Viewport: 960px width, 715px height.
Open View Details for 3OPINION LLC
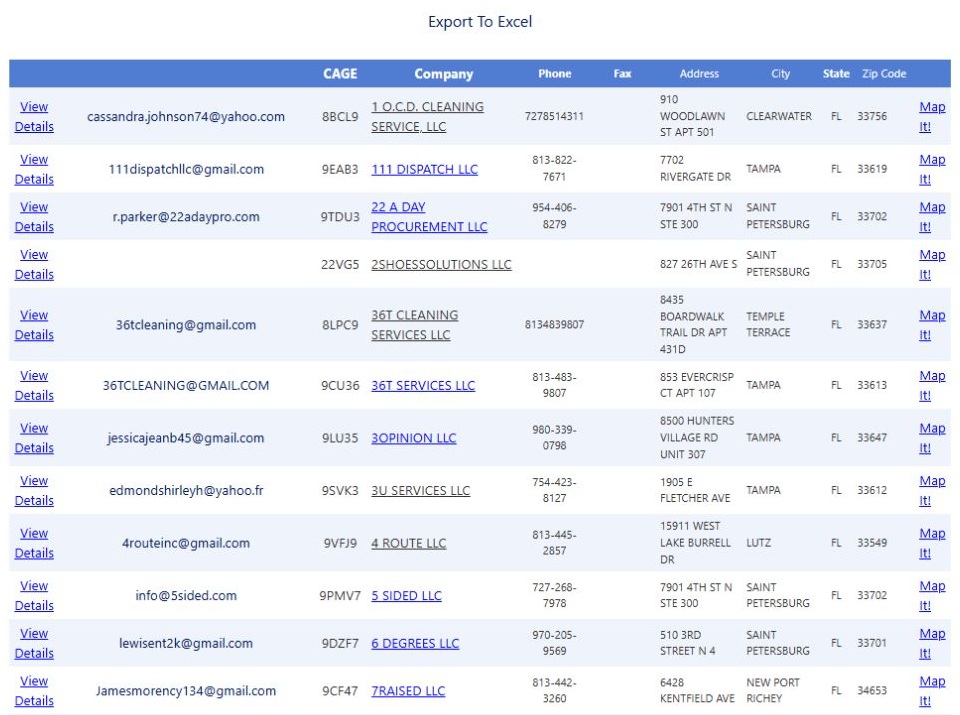34,438
